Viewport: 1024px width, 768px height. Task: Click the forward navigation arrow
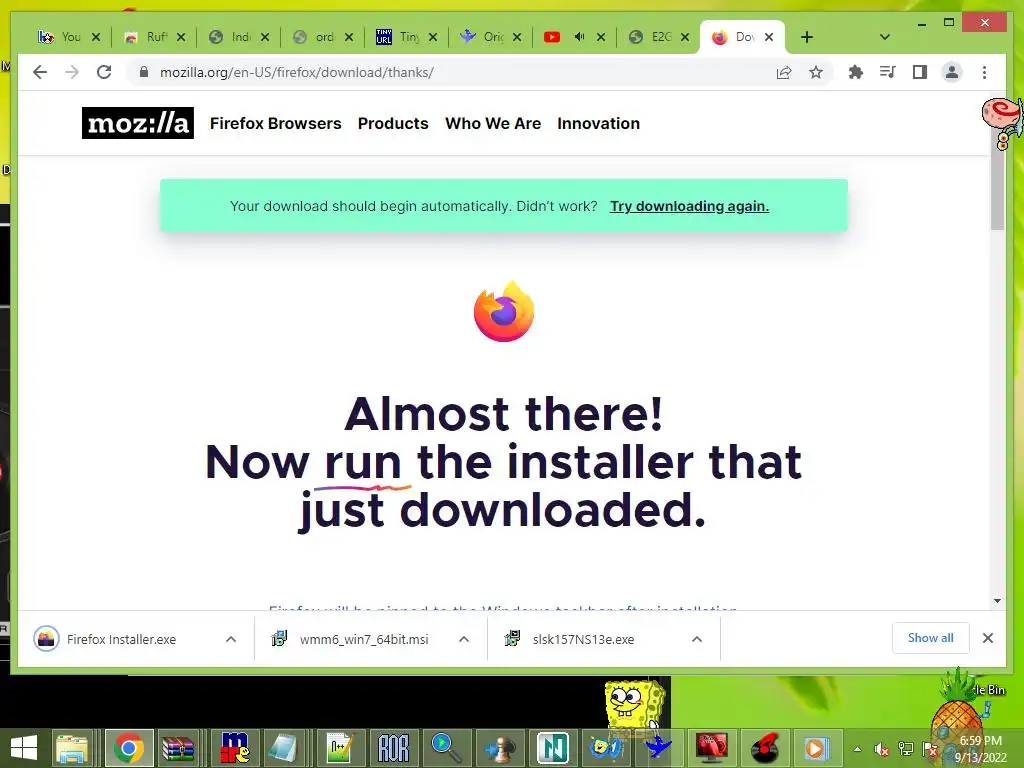[x=72, y=72]
